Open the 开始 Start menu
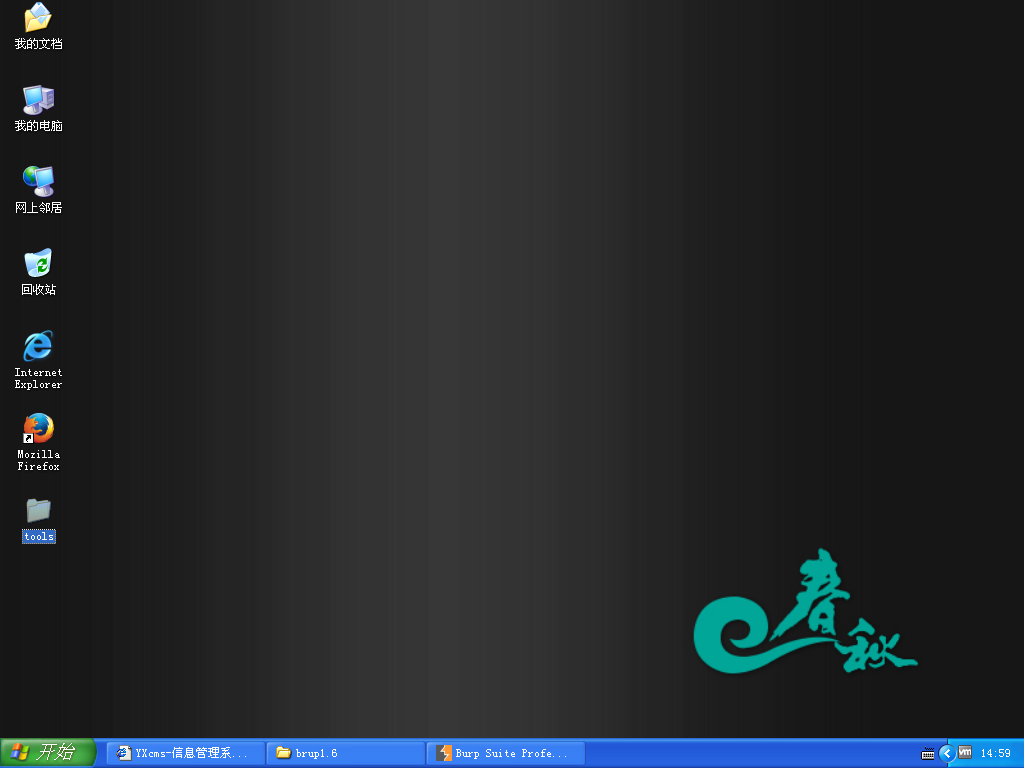 [48, 752]
